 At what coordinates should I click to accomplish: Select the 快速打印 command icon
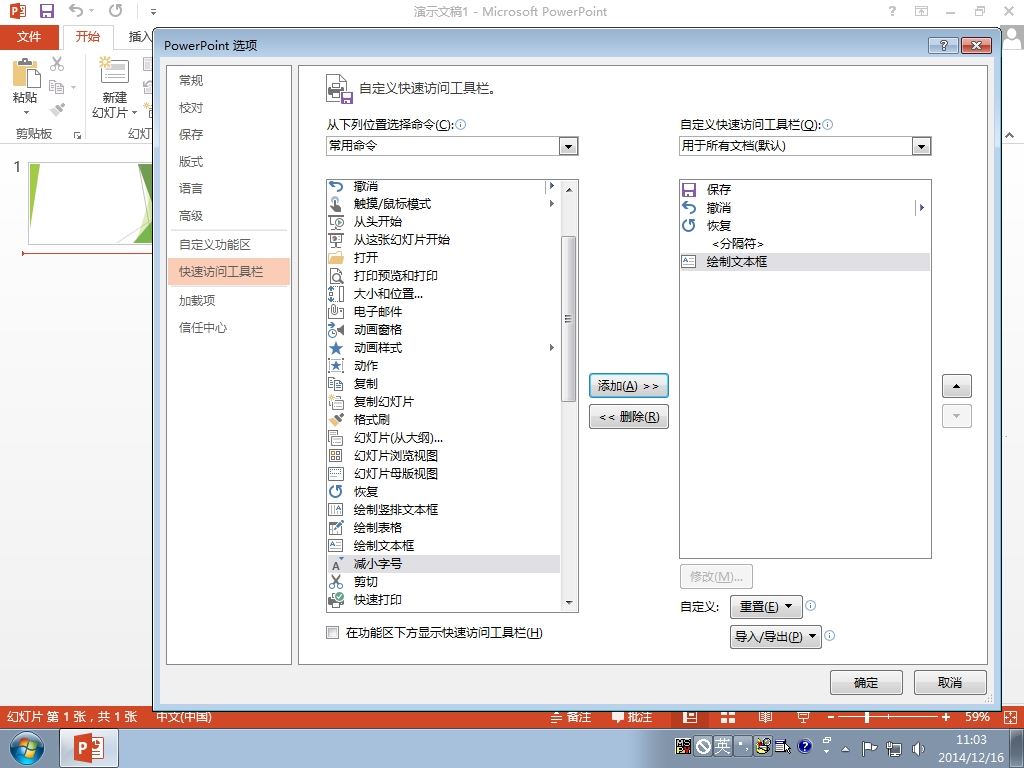[336, 600]
